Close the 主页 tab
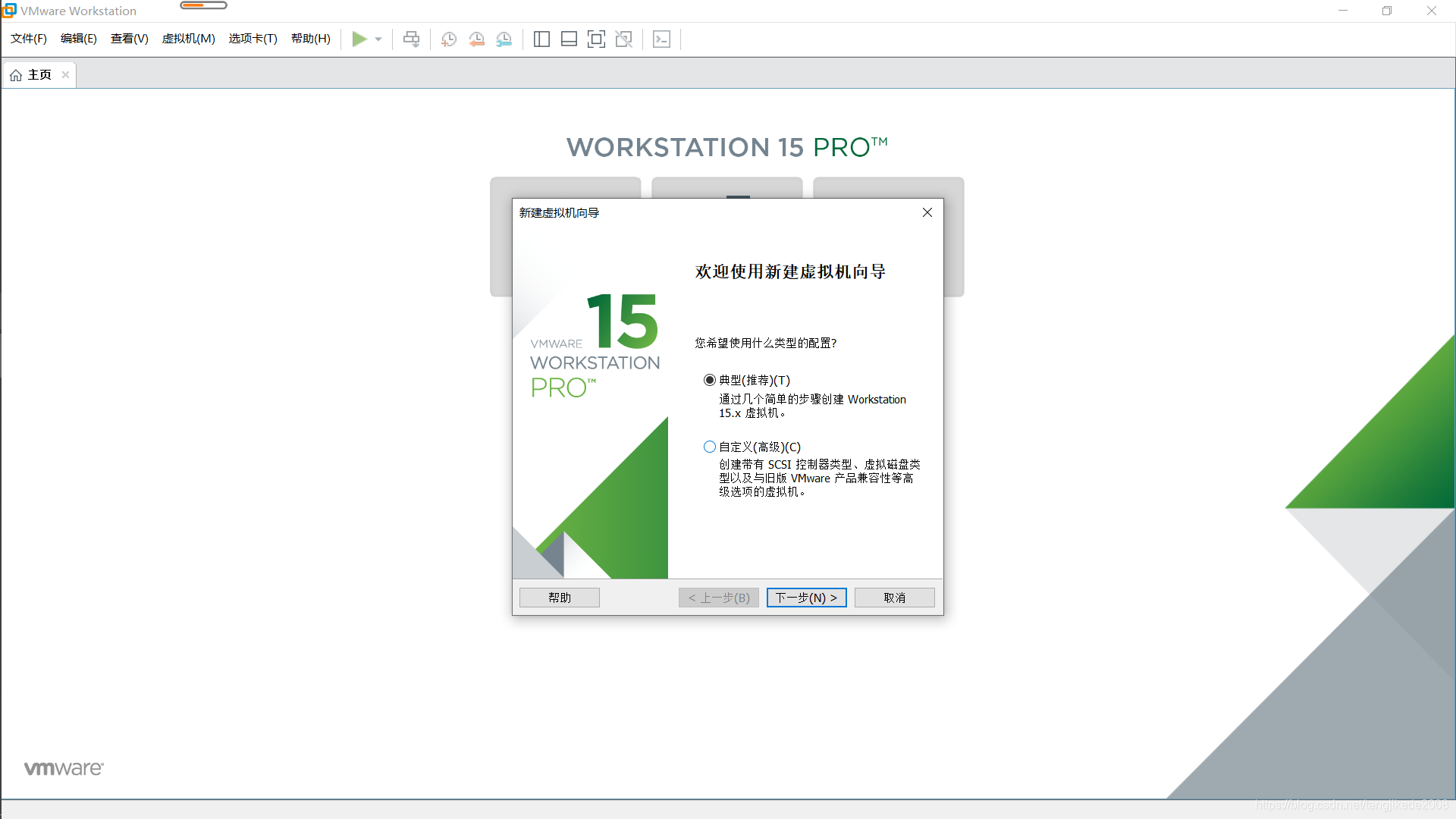Image resolution: width=1456 pixels, height=819 pixels. [66, 74]
